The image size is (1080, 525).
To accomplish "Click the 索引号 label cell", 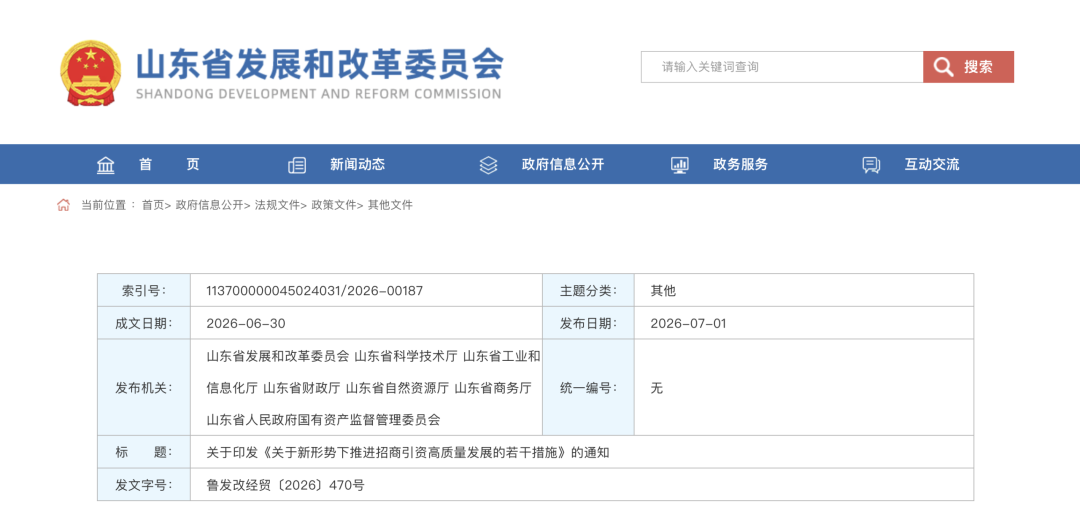I will tap(144, 291).
